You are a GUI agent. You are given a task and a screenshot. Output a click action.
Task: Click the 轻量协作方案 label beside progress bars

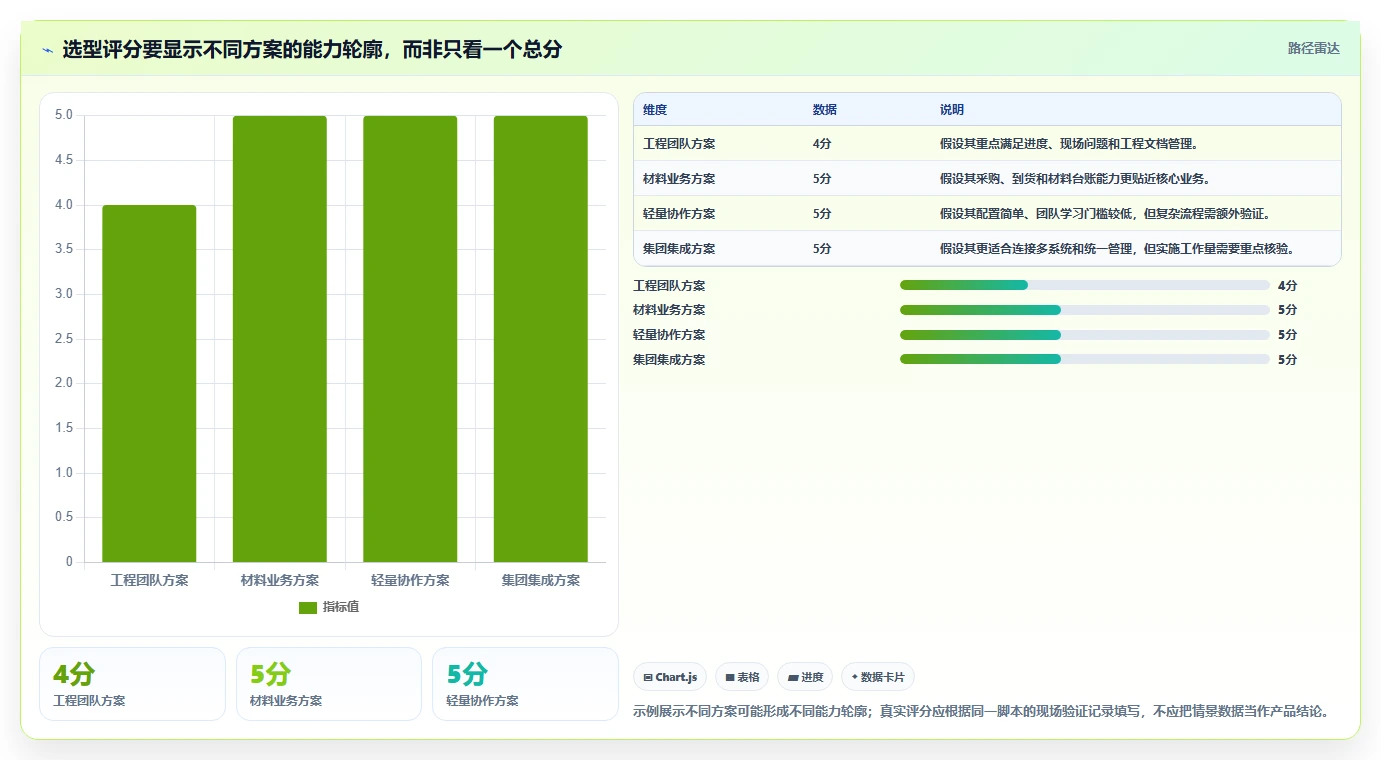(669, 335)
